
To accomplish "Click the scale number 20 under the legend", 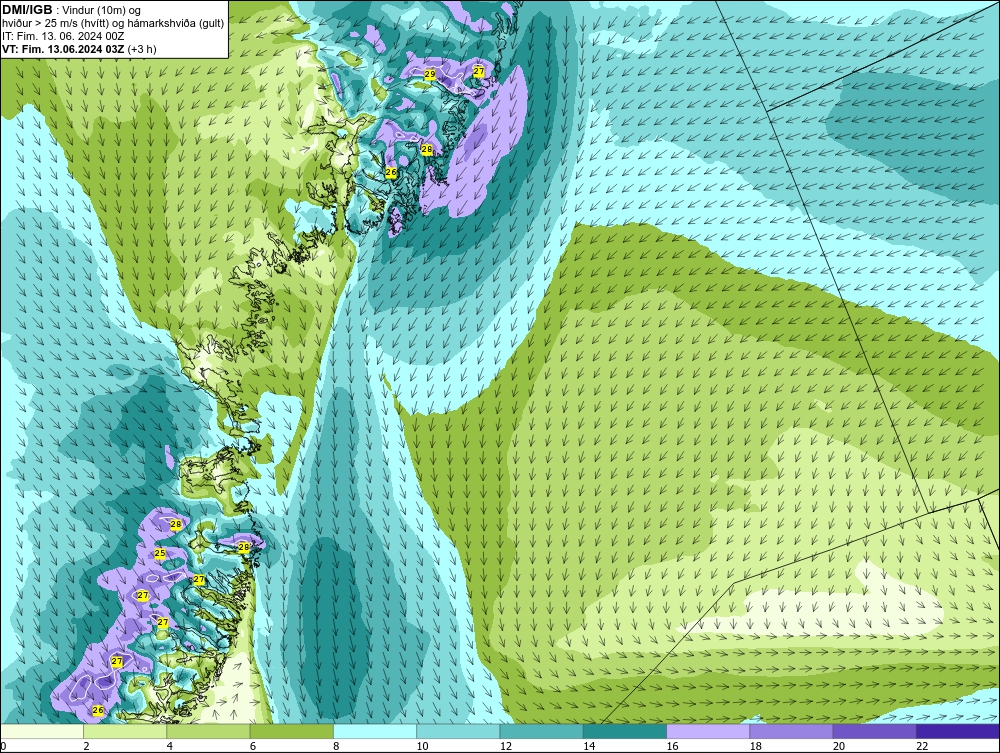I will click(839, 747).
